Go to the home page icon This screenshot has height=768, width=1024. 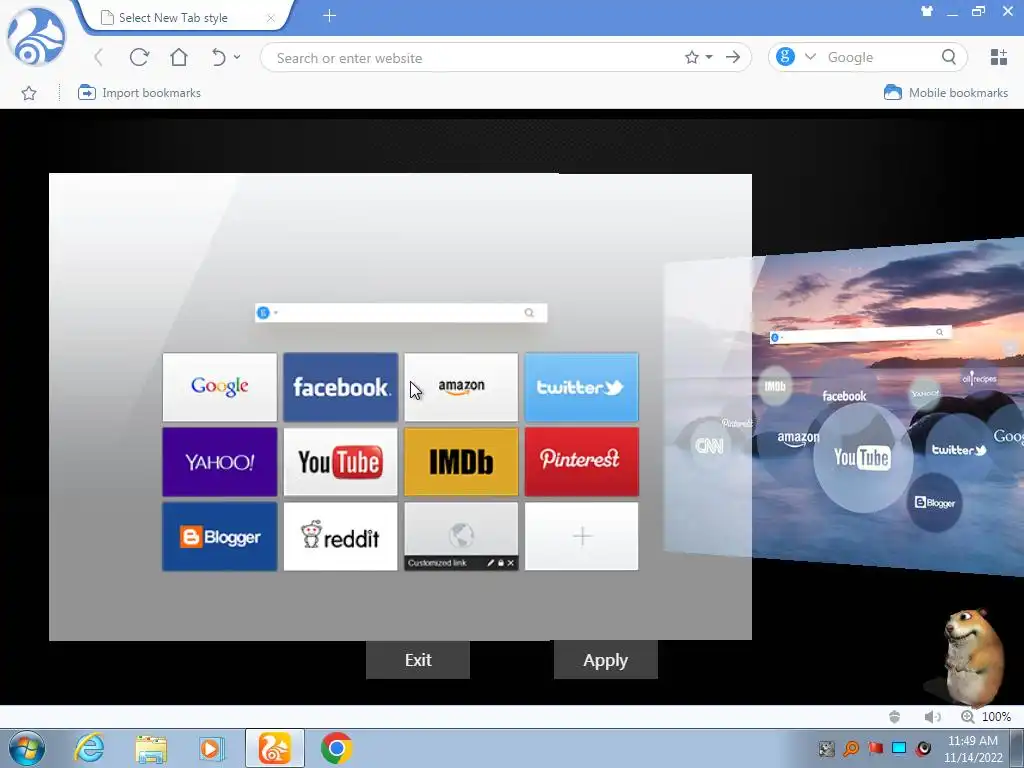(178, 57)
